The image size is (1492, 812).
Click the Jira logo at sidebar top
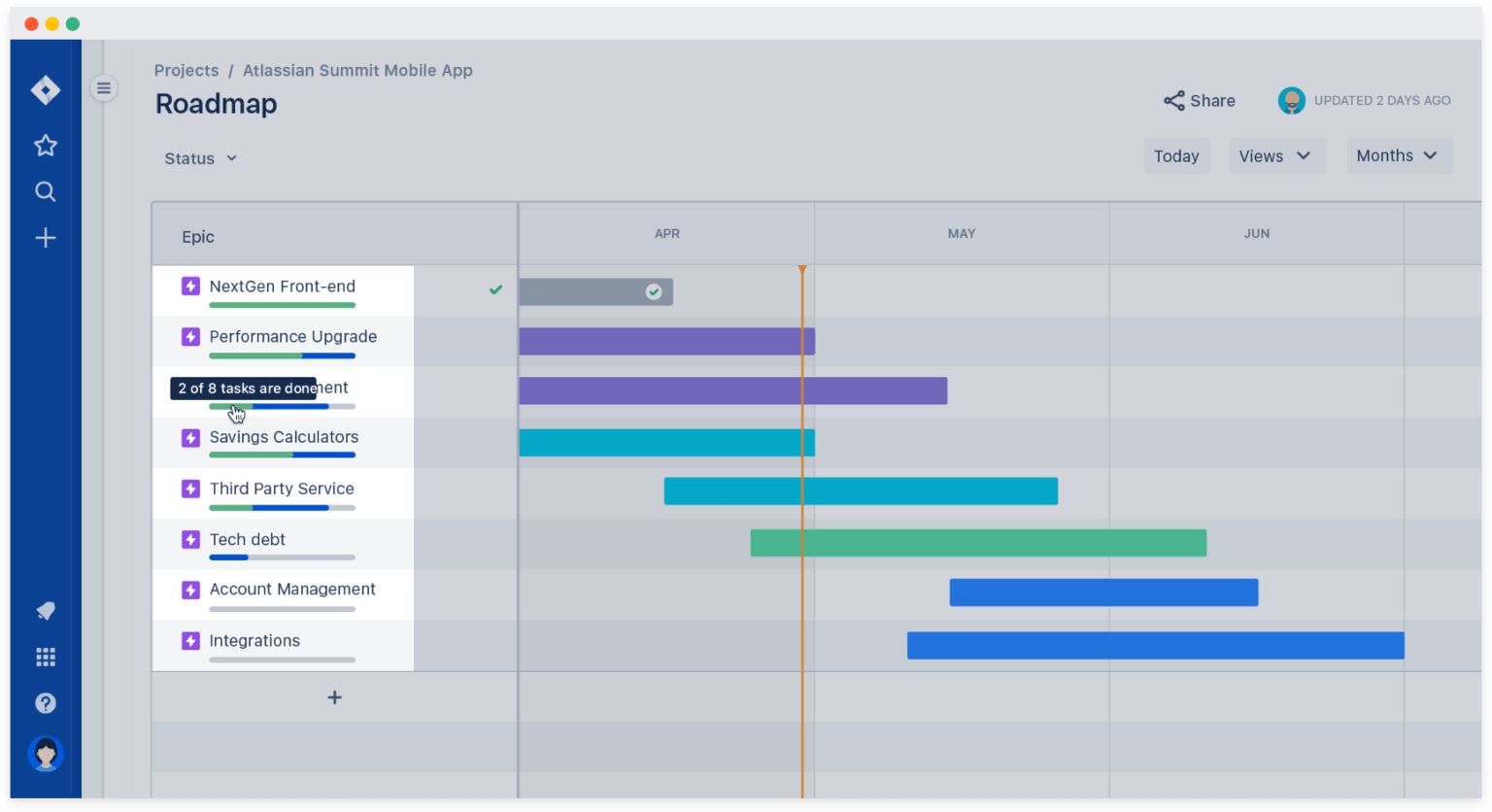[x=45, y=89]
